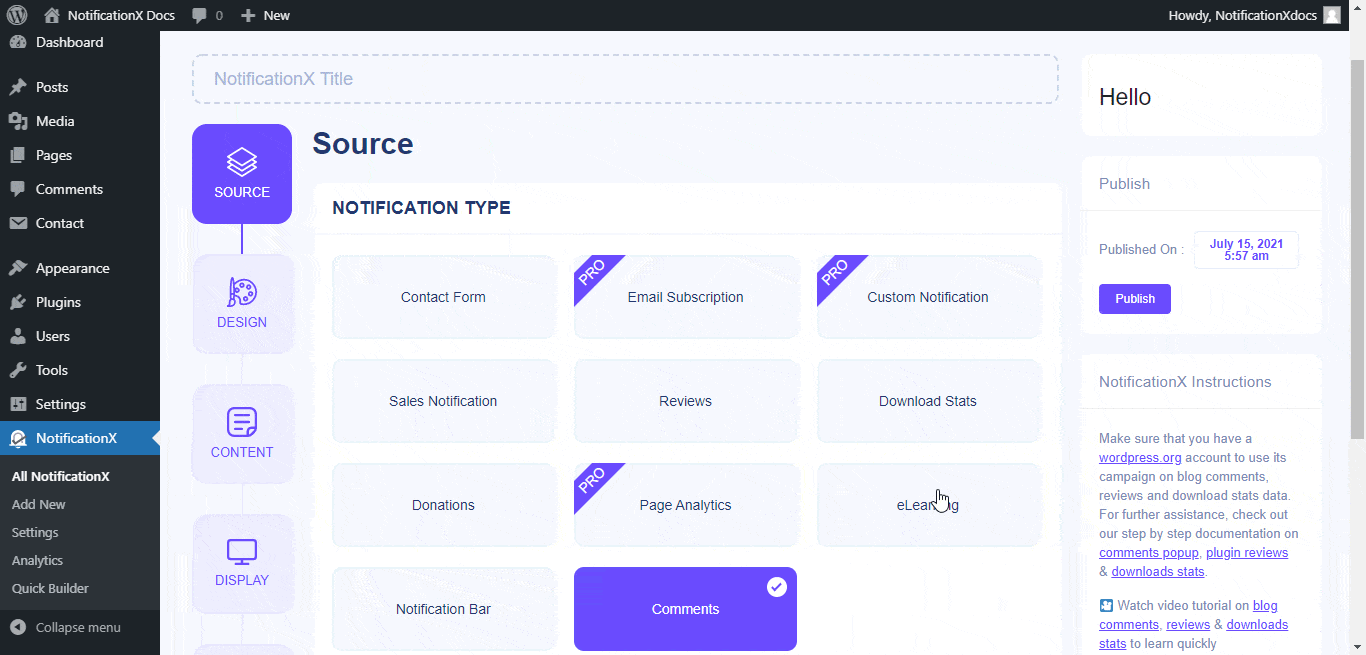Click the Comments icon in sidebar
The image size is (1366, 655).
18,189
